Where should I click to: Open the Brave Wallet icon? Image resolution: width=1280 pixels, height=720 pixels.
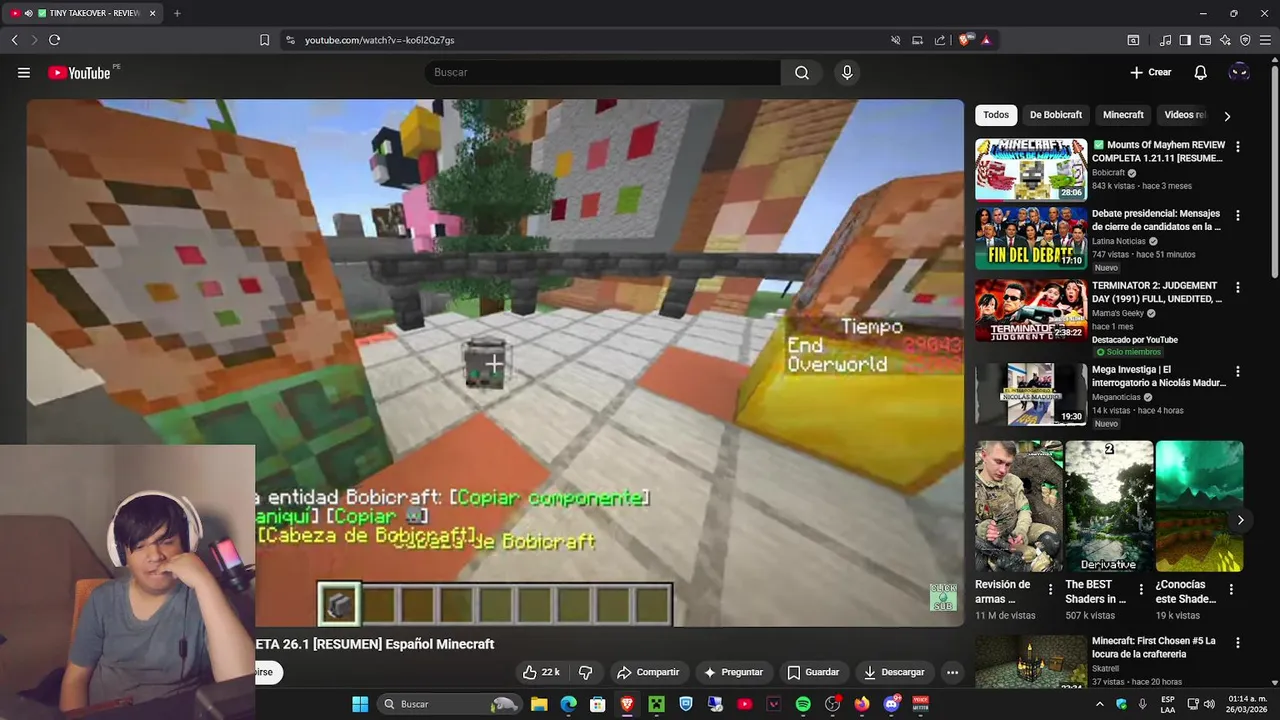(1205, 40)
